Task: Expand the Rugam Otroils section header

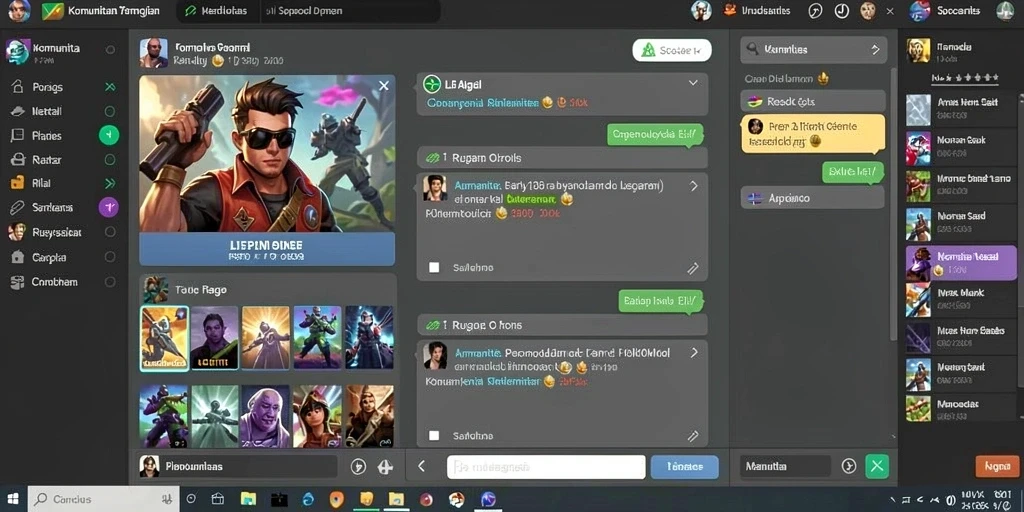Action: coord(562,157)
